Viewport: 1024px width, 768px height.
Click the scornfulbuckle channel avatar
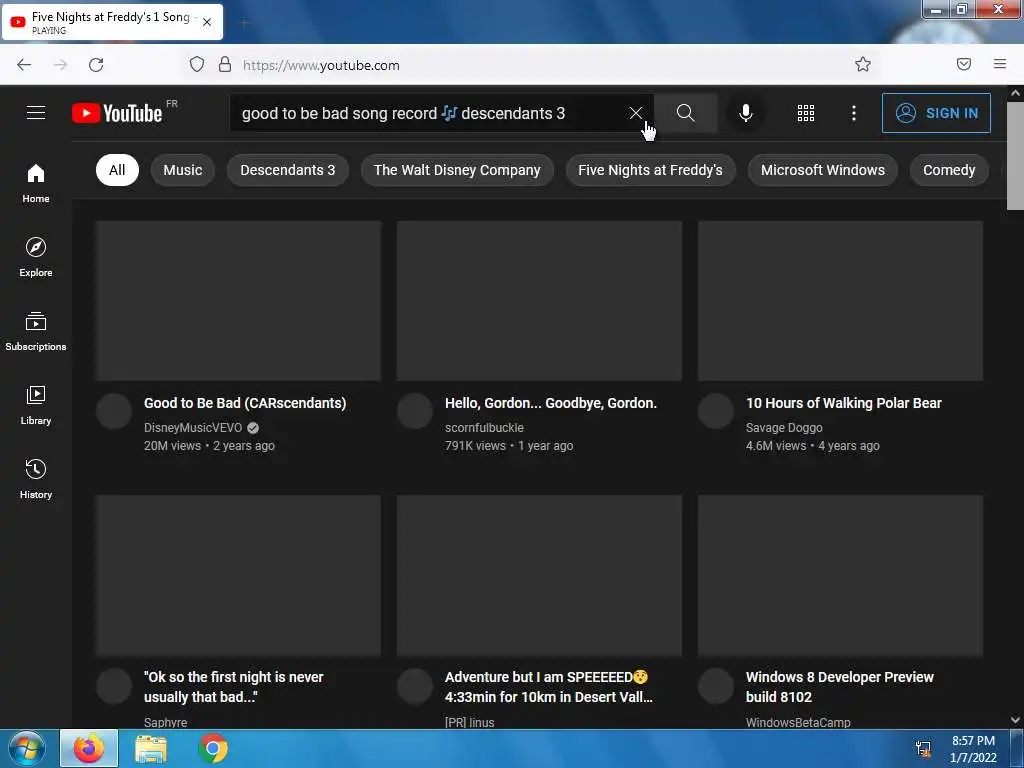[x=415, y=411]
